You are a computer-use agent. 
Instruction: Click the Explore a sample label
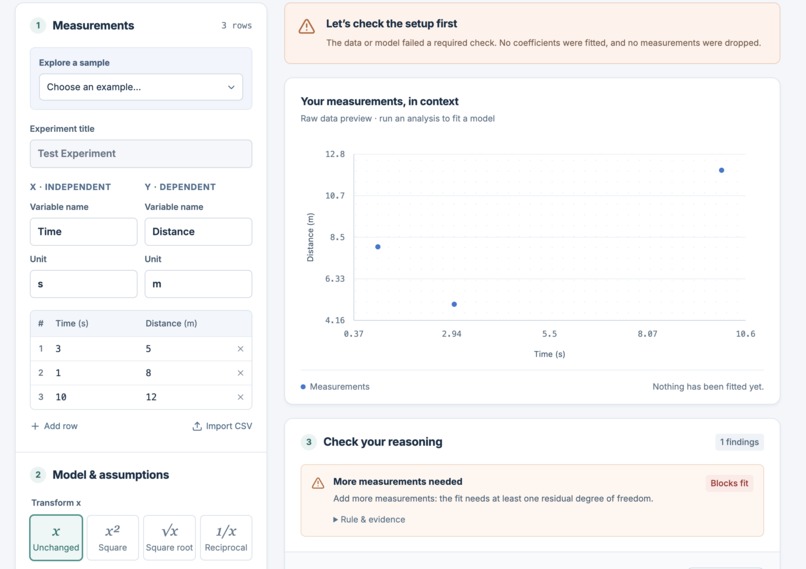click(74, 63)
